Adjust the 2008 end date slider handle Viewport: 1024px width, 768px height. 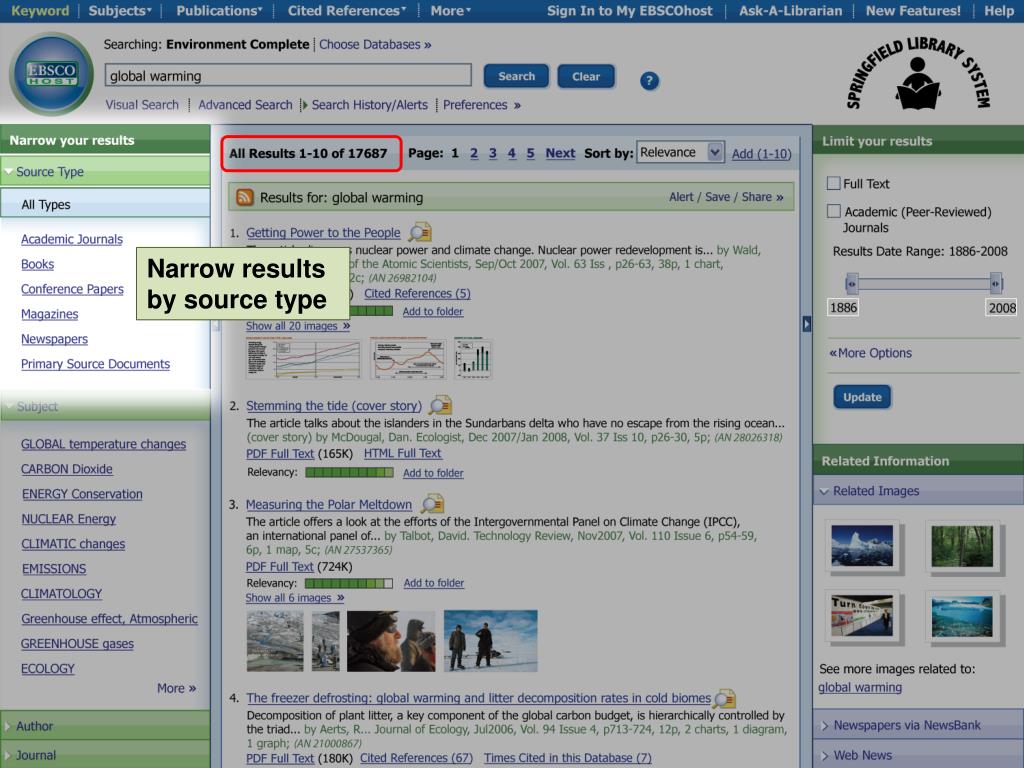coord(995,283)
